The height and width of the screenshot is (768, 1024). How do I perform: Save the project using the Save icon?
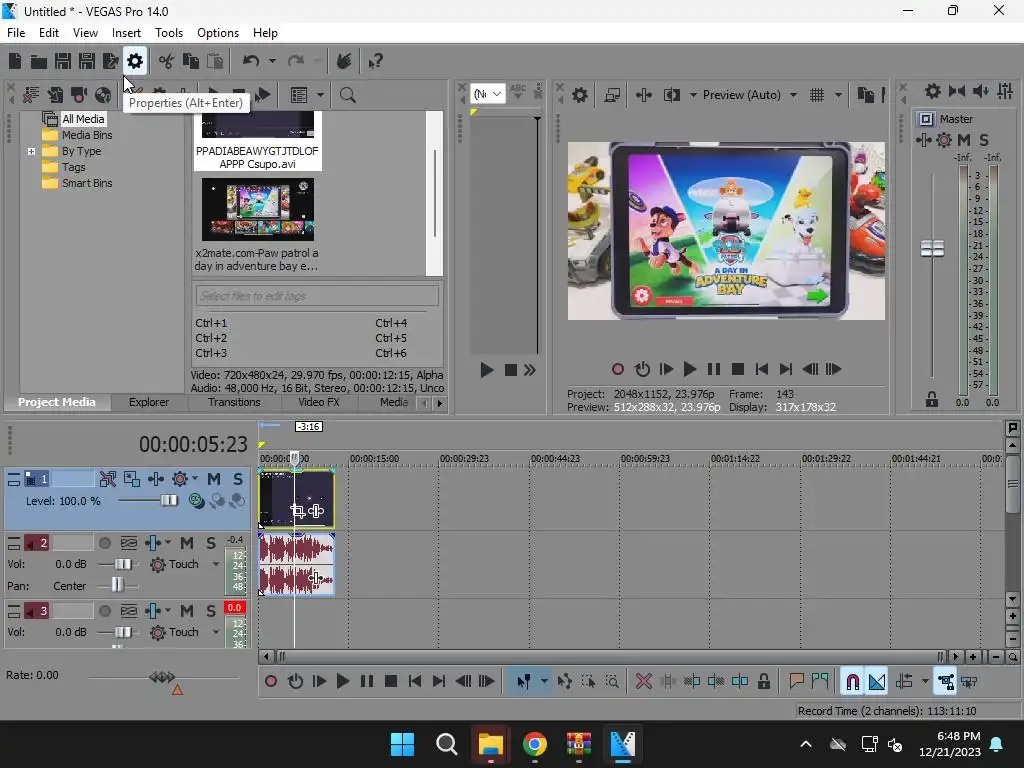[63, 61]
